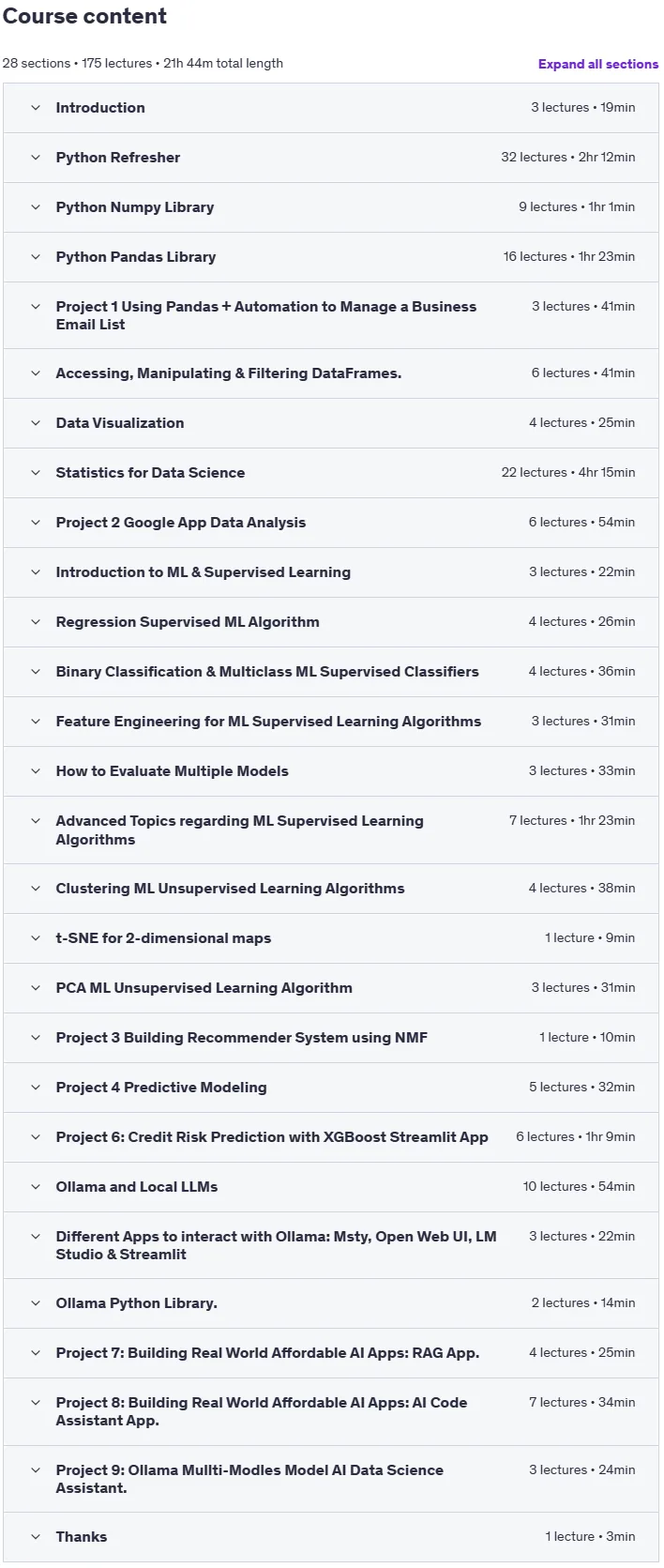Open PCA ML Unsupervised Learning Algorithm section
664x1568 pixels.
click(x=331, y=988)
